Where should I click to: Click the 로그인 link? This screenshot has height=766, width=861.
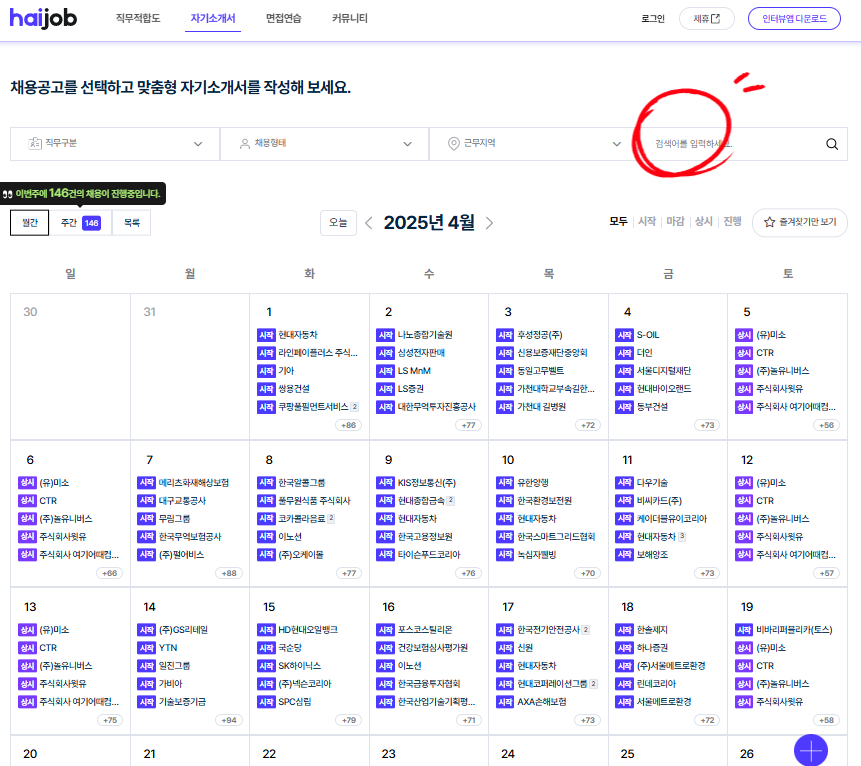point(653,19)
